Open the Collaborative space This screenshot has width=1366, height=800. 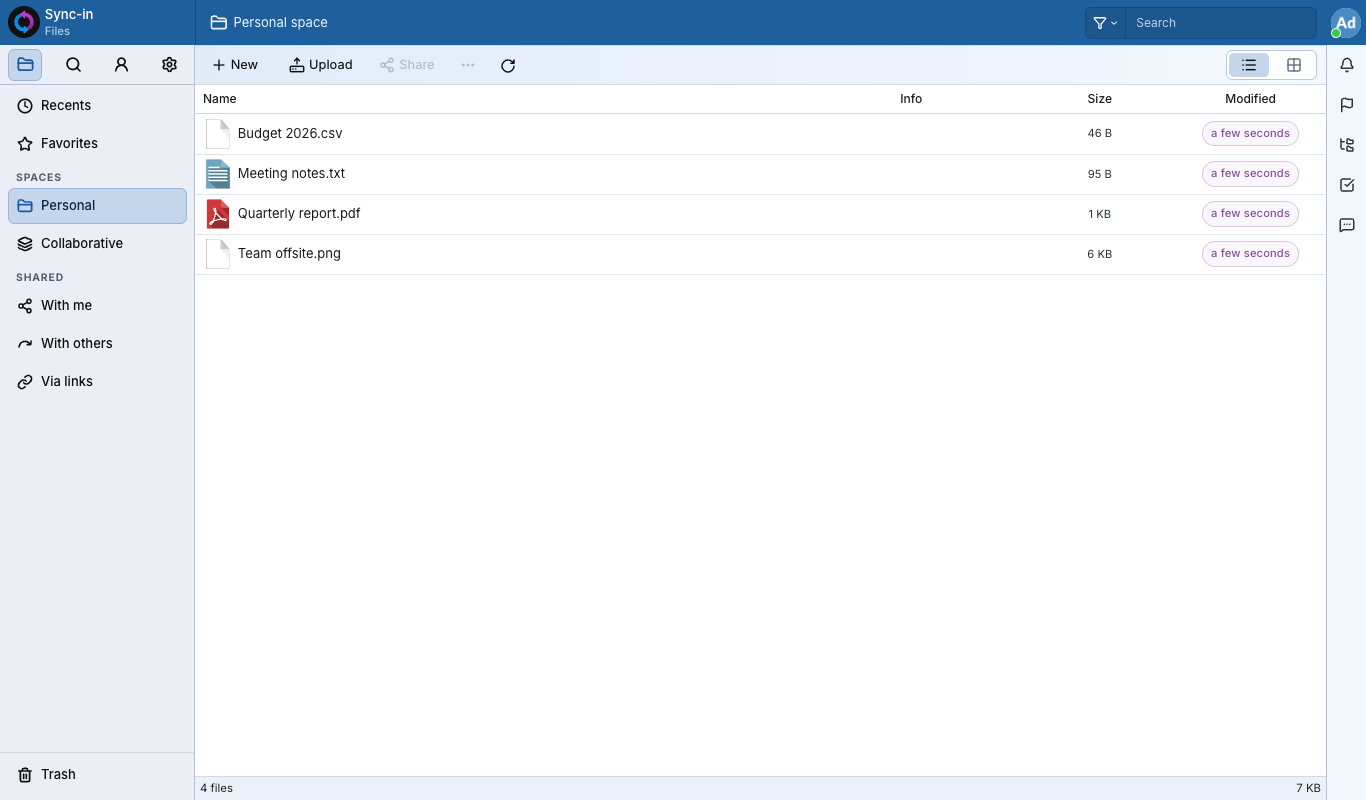97,244
